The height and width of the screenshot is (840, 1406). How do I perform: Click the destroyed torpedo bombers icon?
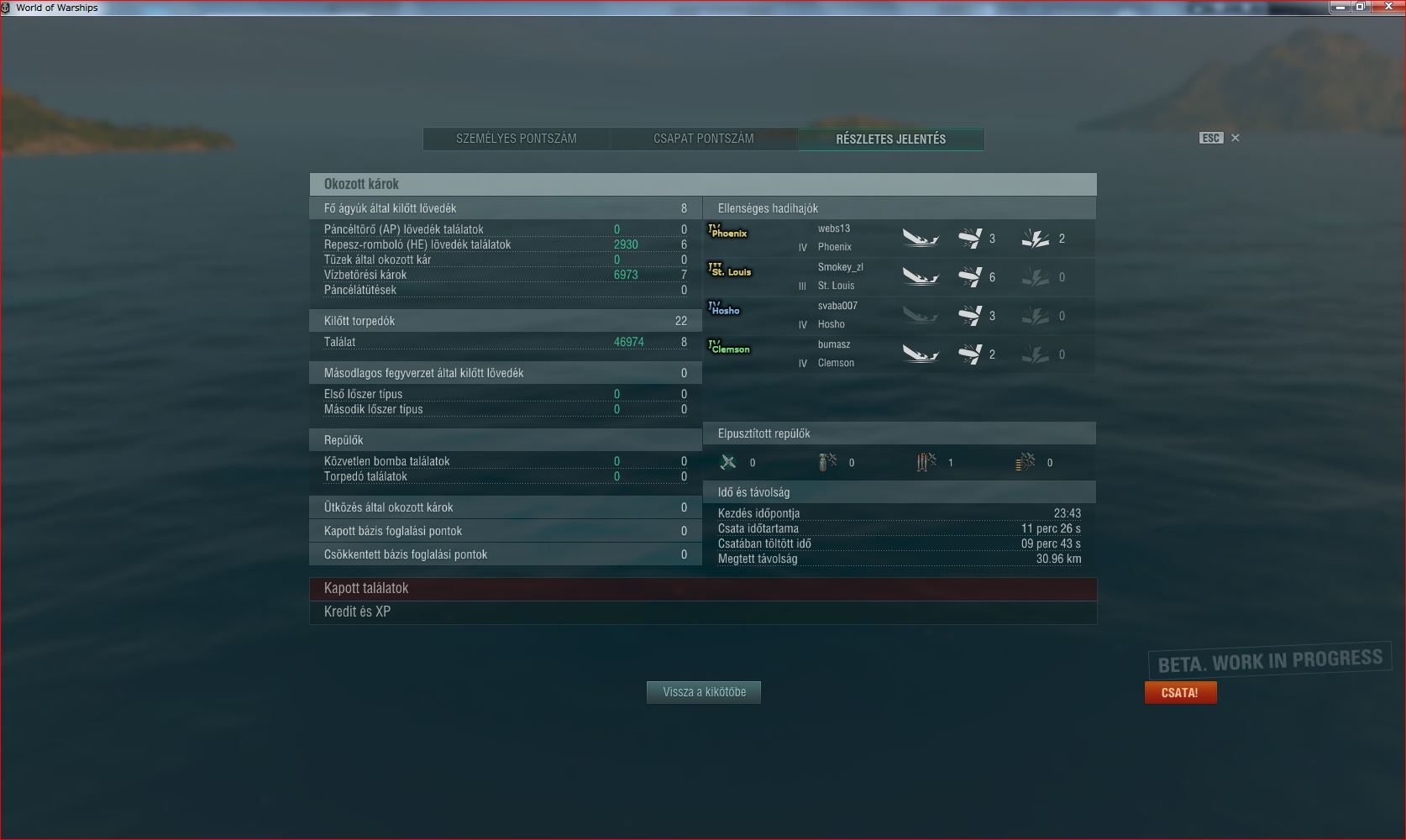(x=926, y=462)
